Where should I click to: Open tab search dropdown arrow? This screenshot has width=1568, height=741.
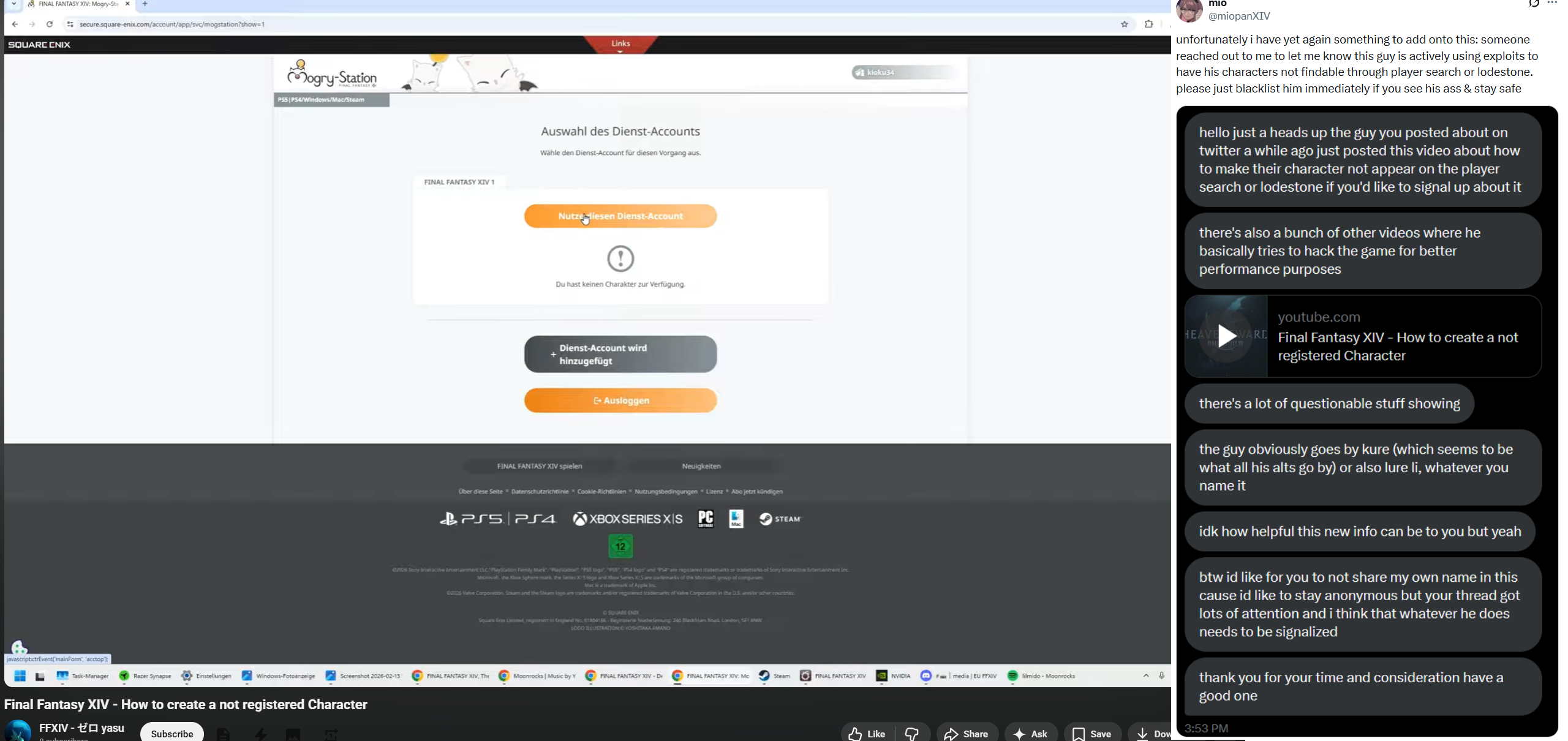(x=13, y=4)
